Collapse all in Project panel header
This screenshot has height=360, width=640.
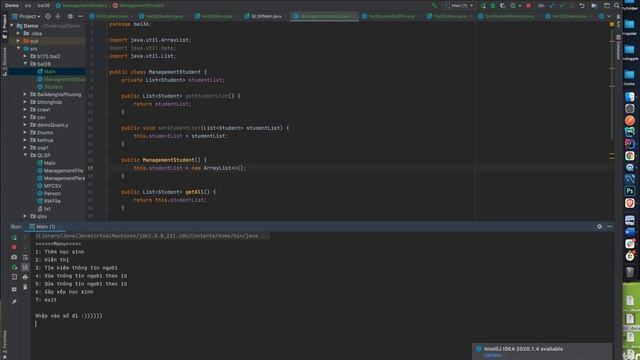point(58,16)
